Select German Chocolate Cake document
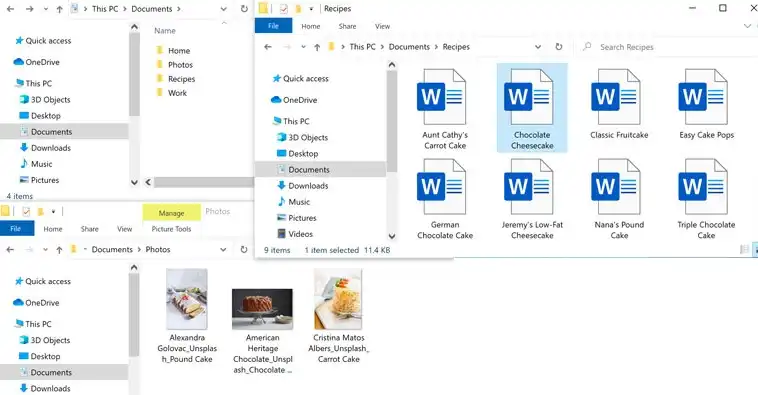This screenshot has width=758, height=395. [x=445, y=199]
